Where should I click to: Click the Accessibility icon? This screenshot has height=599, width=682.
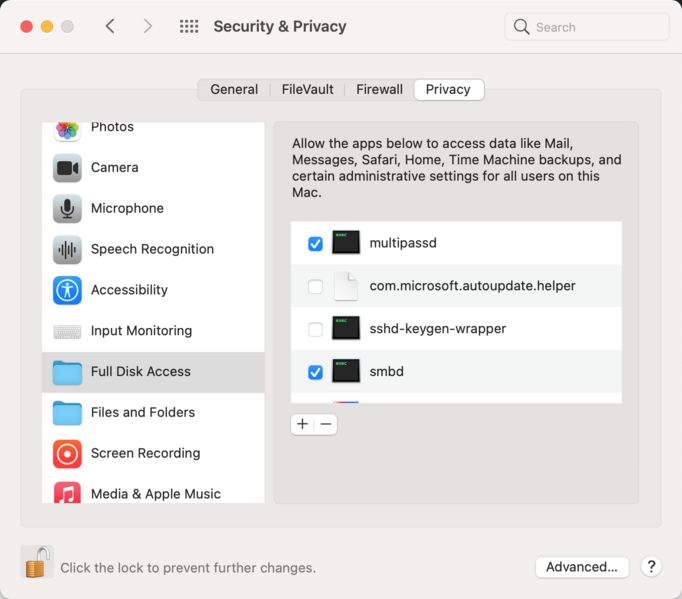click(x=67, y=291)
